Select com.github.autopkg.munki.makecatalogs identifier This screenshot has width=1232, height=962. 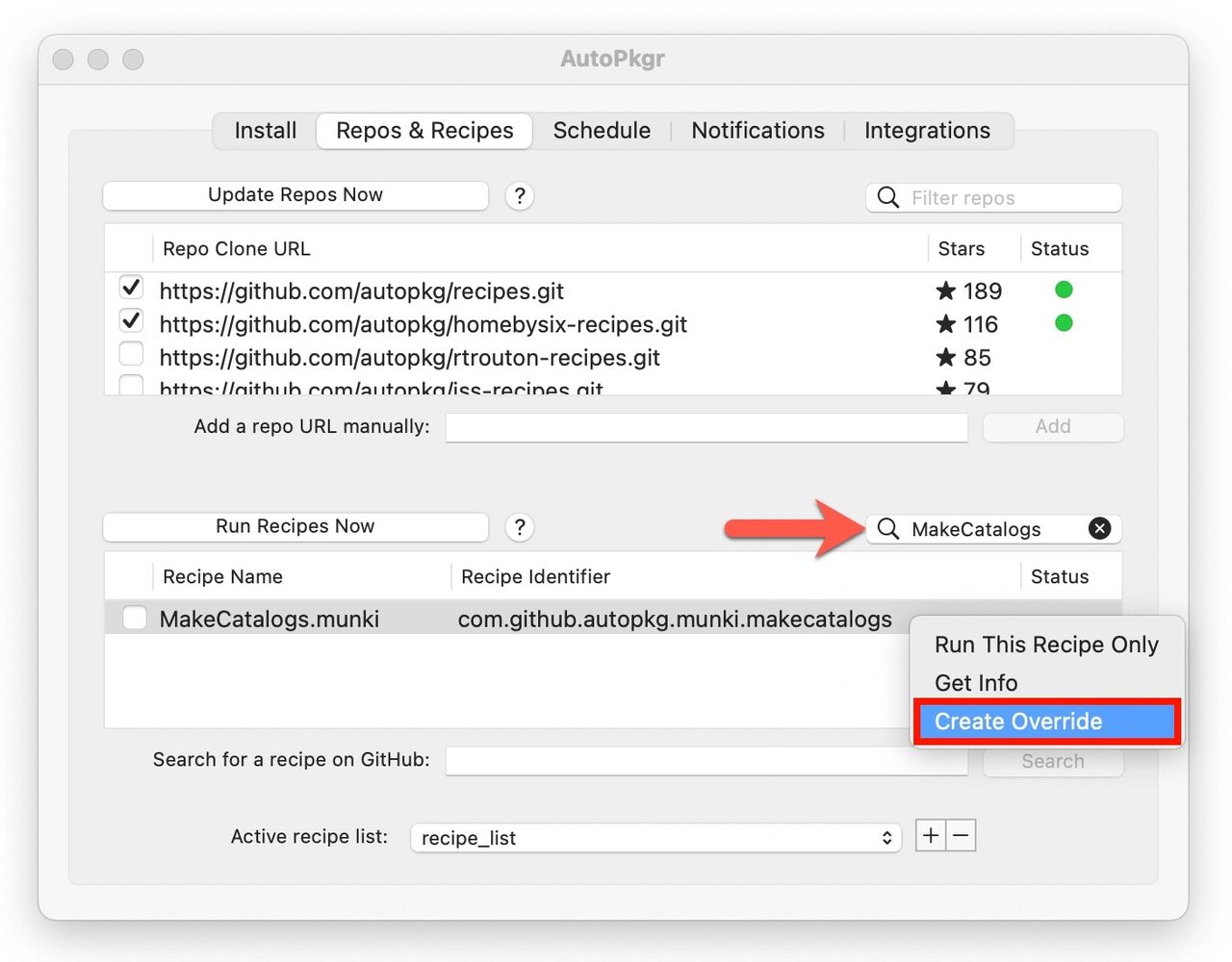tap(675, 620)
